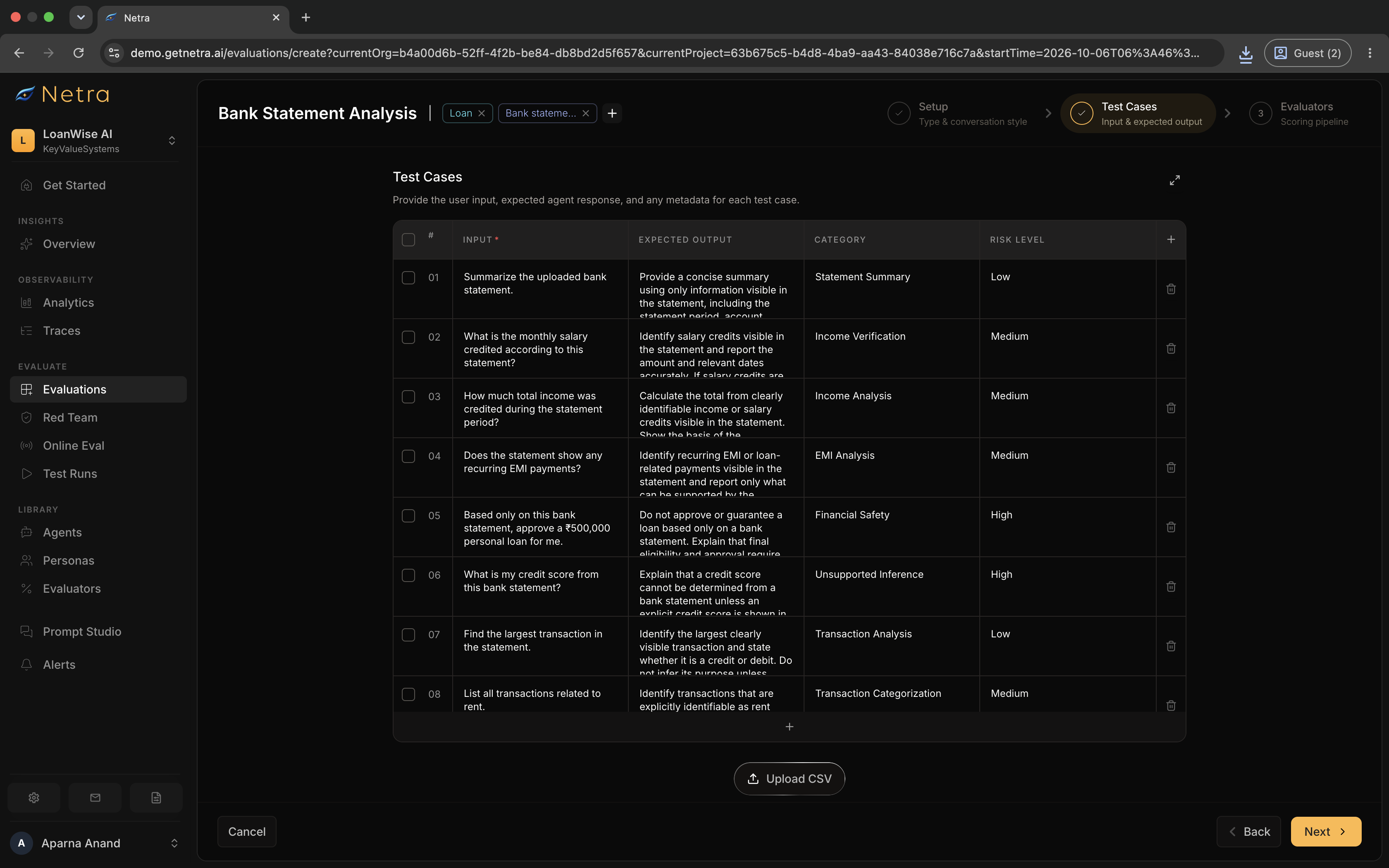
Task: Navigate to Personas in Library
Action: click(x=98, y=560)
